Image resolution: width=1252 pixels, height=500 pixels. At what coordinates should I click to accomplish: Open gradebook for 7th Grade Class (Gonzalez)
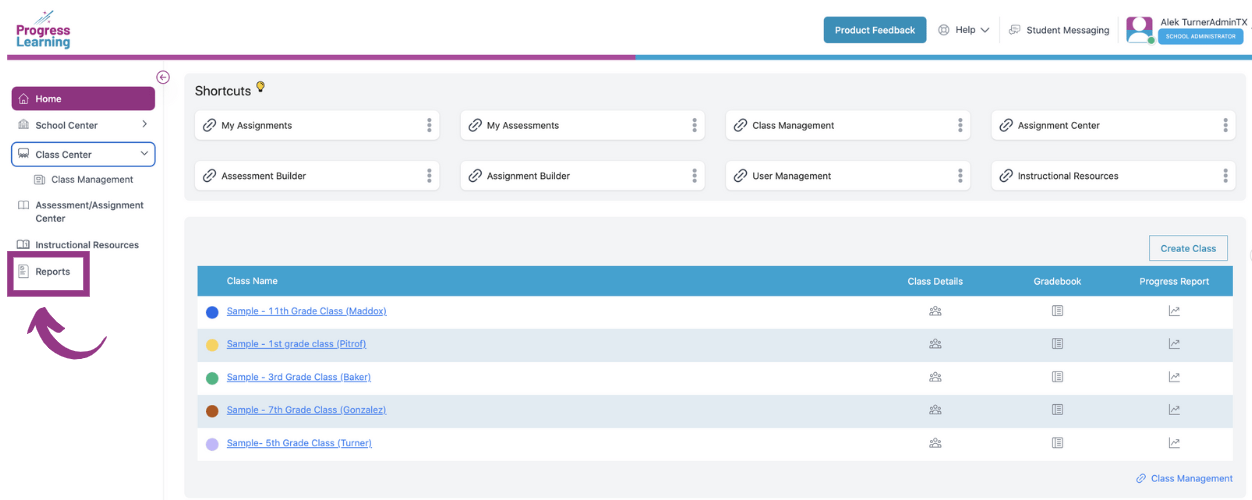click(1057, 410)
